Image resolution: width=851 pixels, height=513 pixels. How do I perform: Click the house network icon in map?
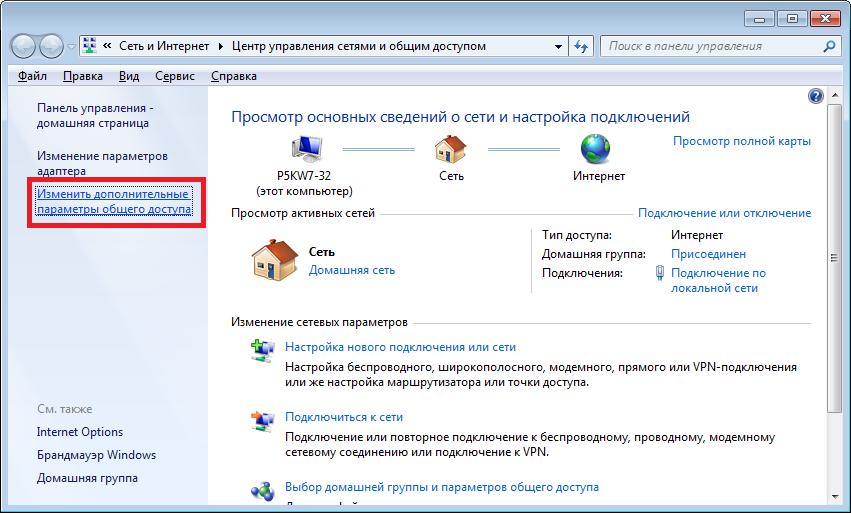coord(451,150)
